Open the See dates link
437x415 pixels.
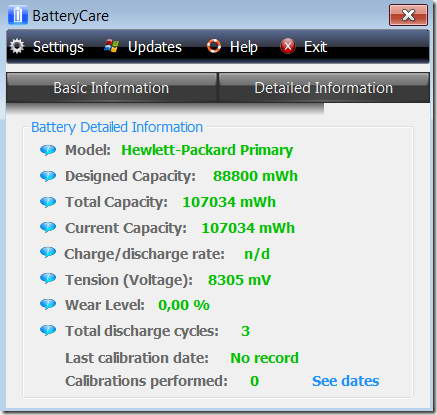point(346,381)
